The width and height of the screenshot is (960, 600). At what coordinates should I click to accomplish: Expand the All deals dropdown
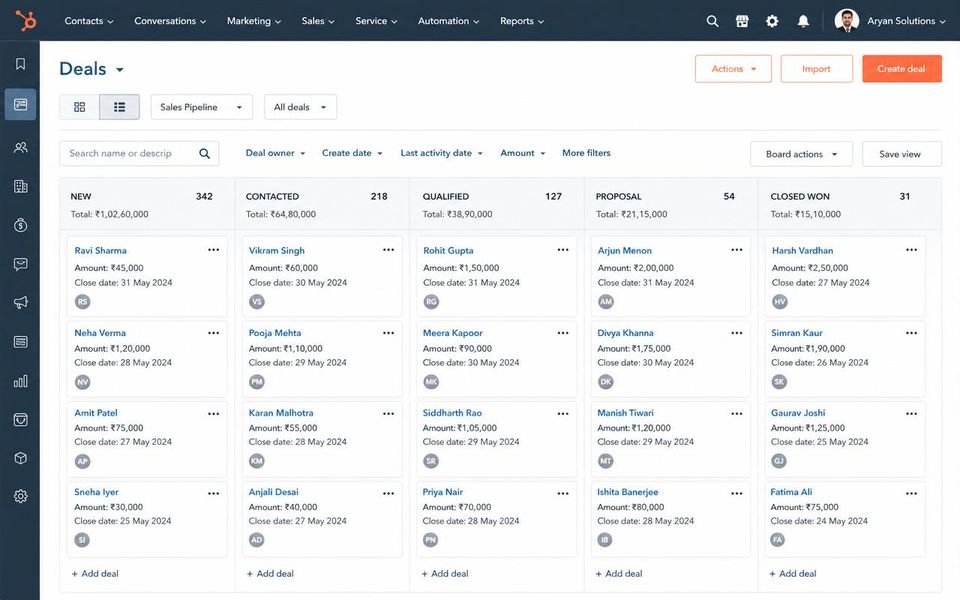click(x=300, y=107)
